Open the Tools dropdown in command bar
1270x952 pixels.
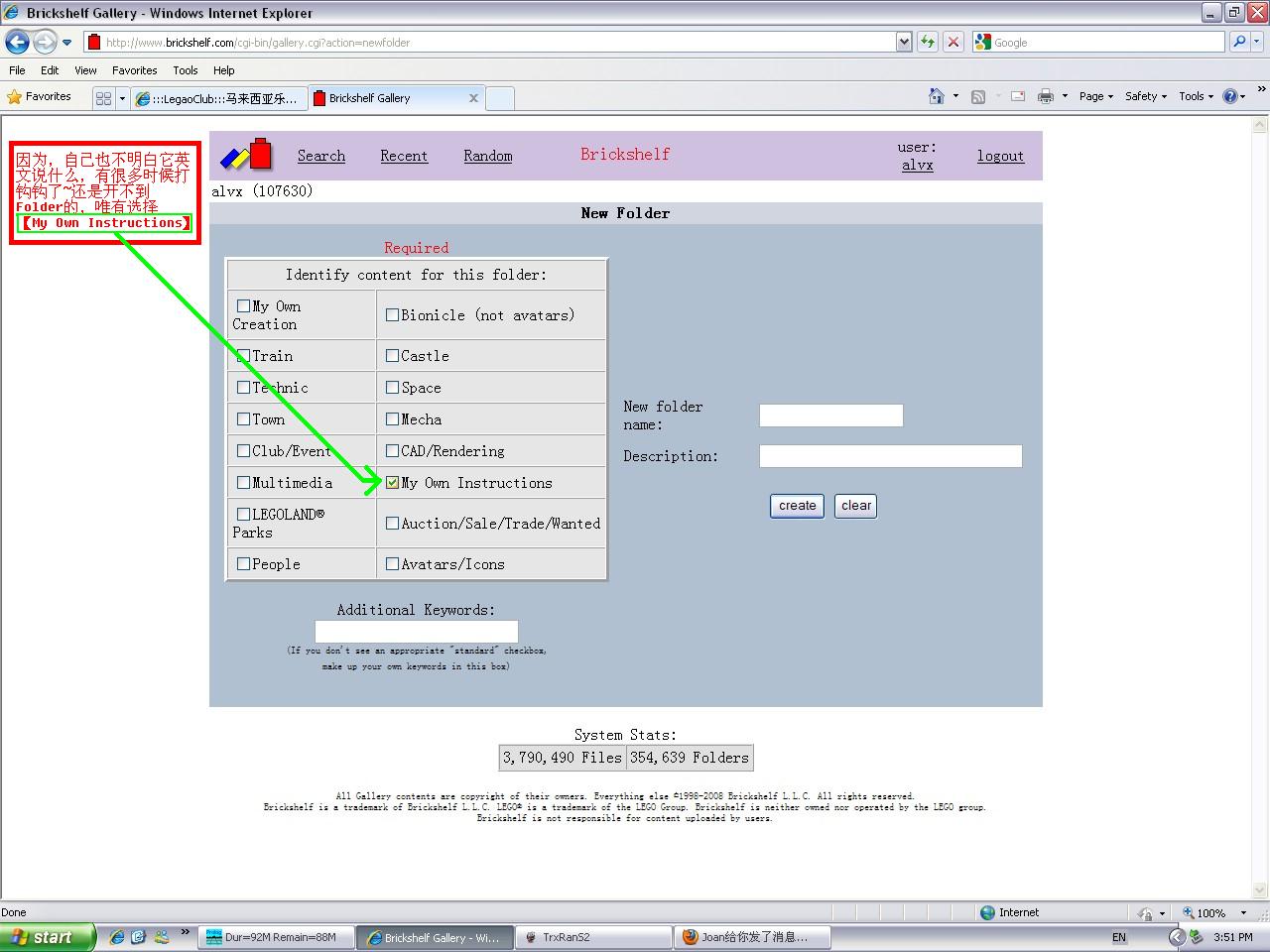[x=1196, y=96]
